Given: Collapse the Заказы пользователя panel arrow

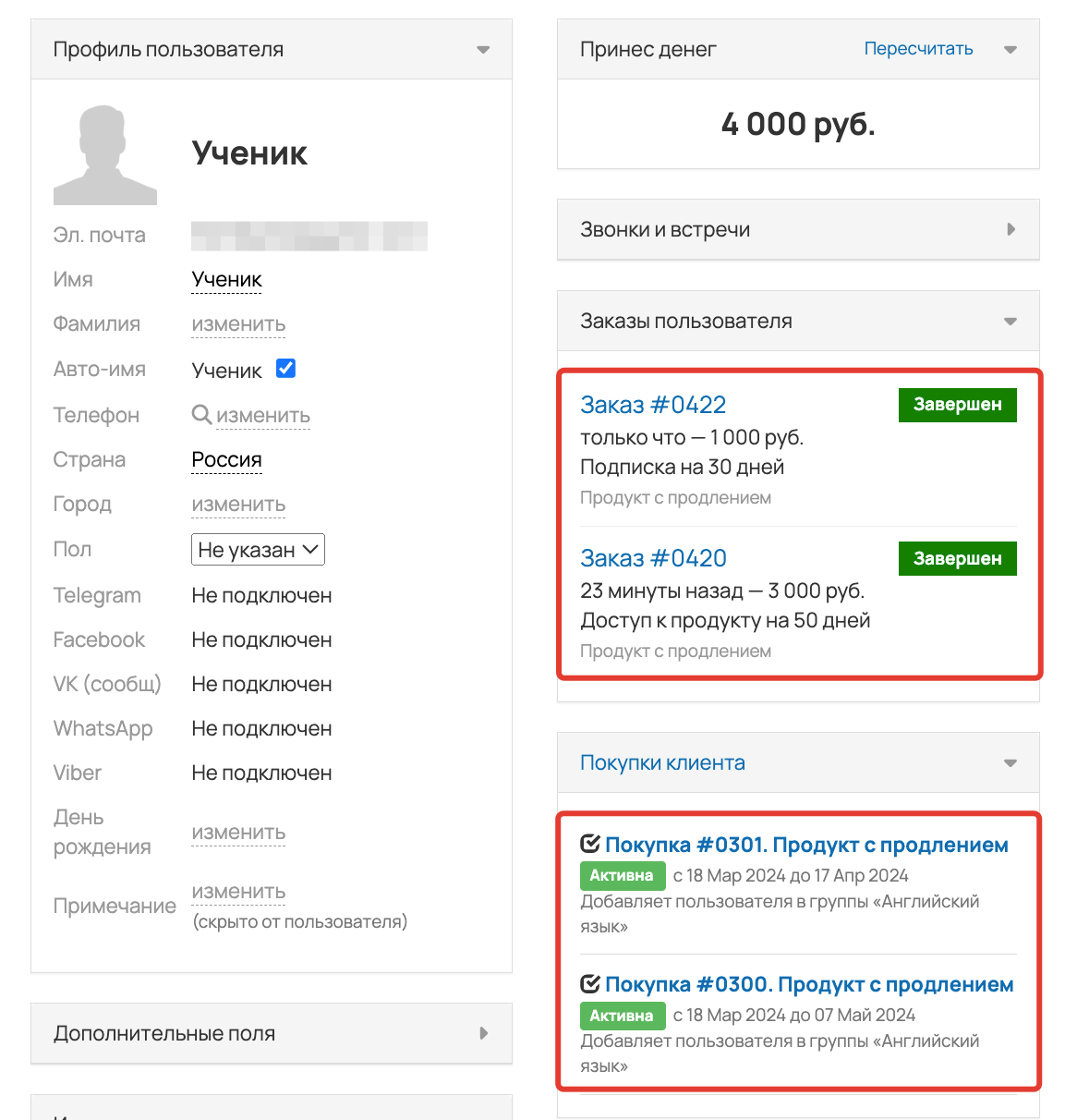Looking at the screenshot, I should point(1010,322).
